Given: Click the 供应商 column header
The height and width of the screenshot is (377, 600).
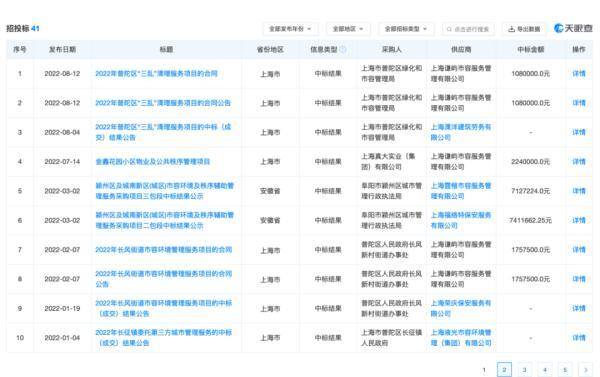Looking at the screenshot, I should (461, 49).
